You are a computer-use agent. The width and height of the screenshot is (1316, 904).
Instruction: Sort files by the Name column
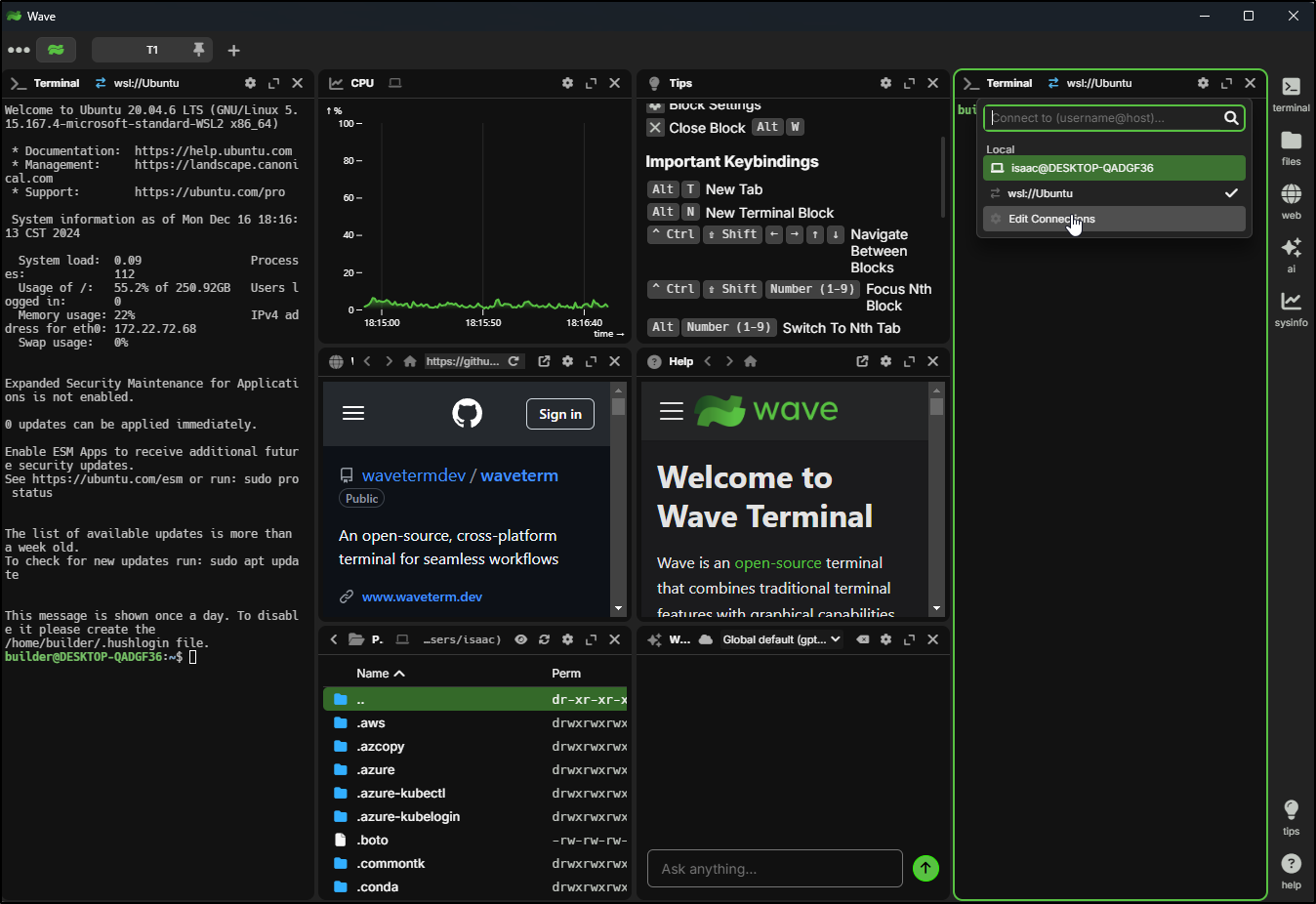tap(381, 673)
